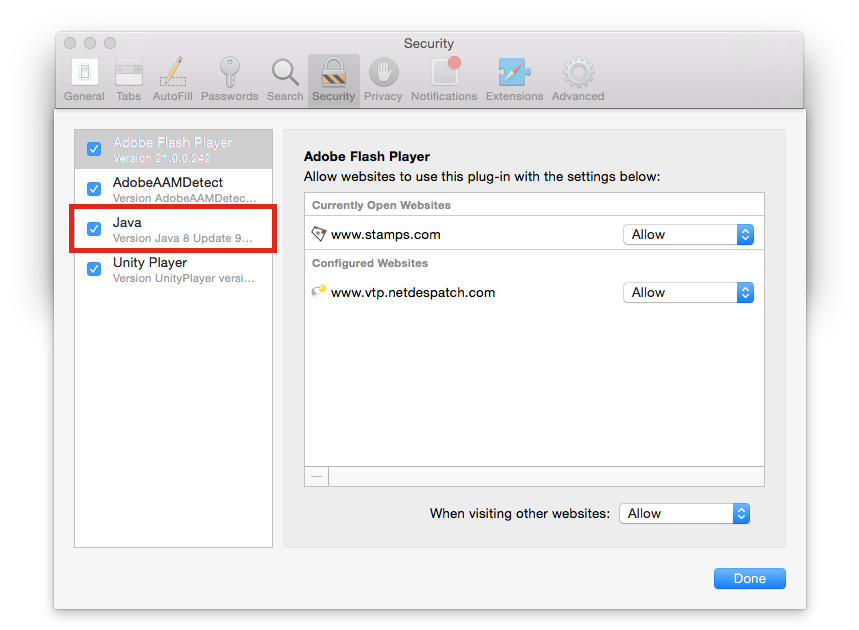Image resolution: width=859 pixels, height=630 pixels.
Task: Open the www.stamps.com Allow dropdown
Action: (687, 234)
